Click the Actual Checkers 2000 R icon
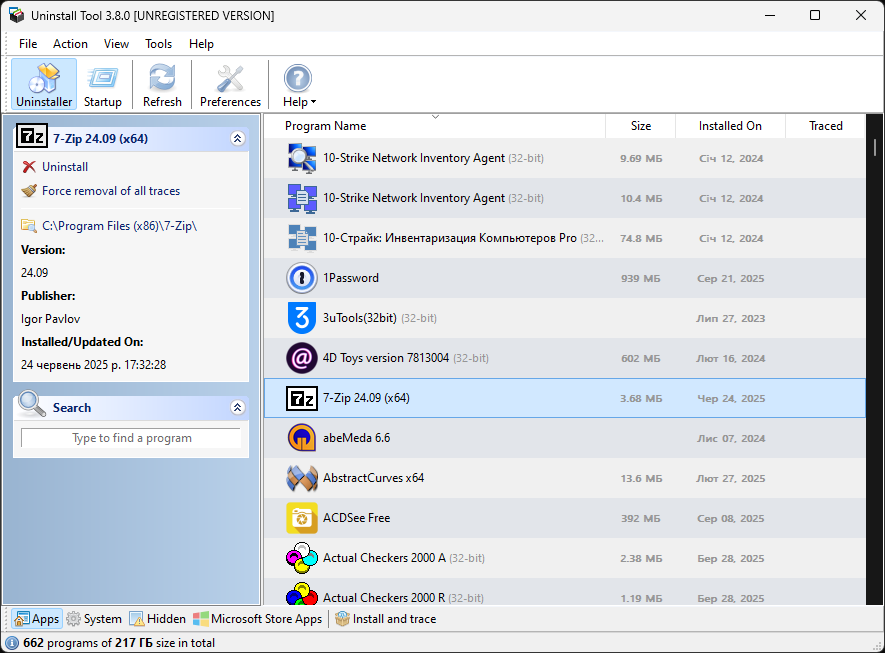The image size is (885, 653). 301,594
